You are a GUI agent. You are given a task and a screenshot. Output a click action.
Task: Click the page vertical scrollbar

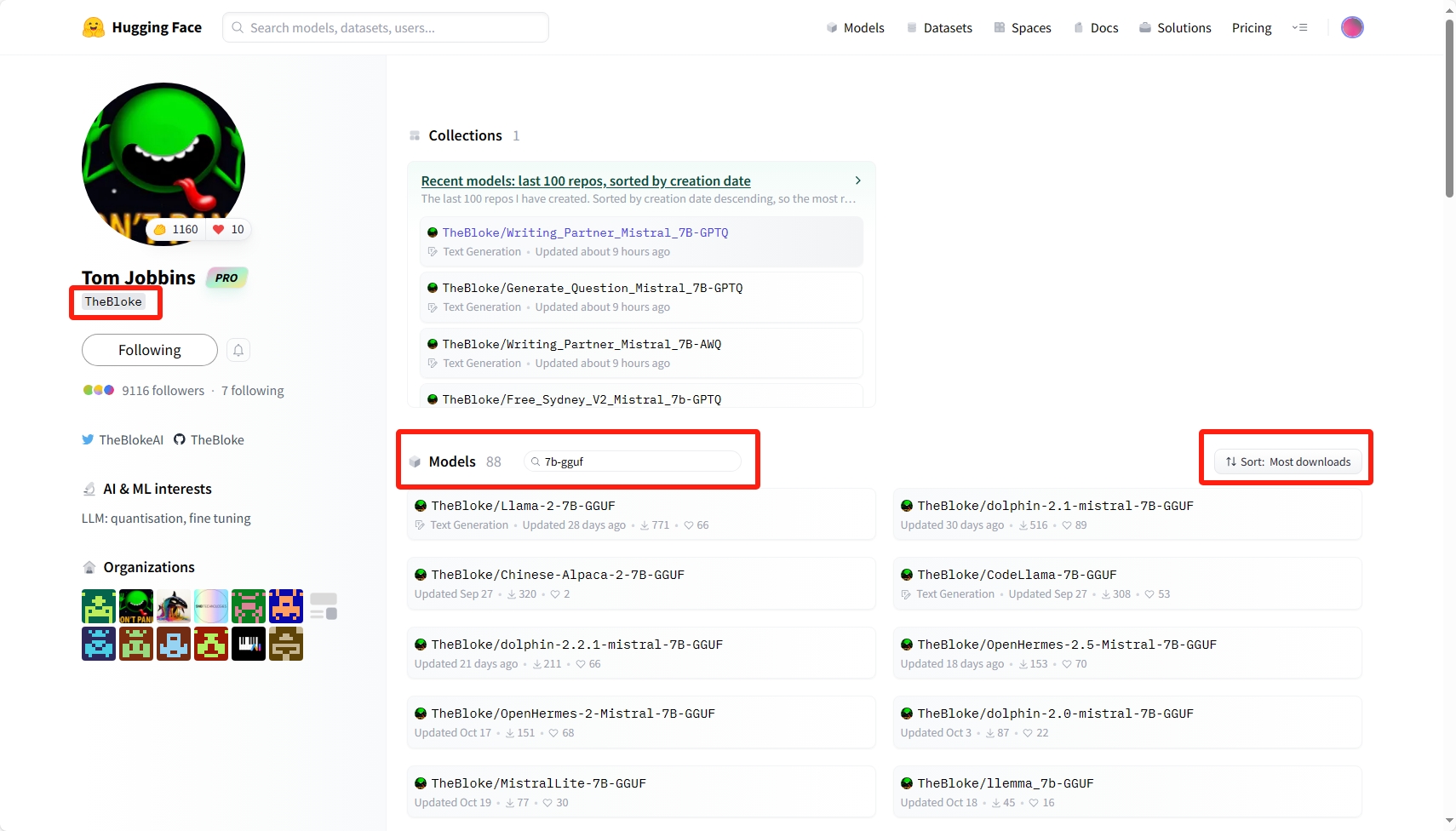click(x=1449, y=108)
